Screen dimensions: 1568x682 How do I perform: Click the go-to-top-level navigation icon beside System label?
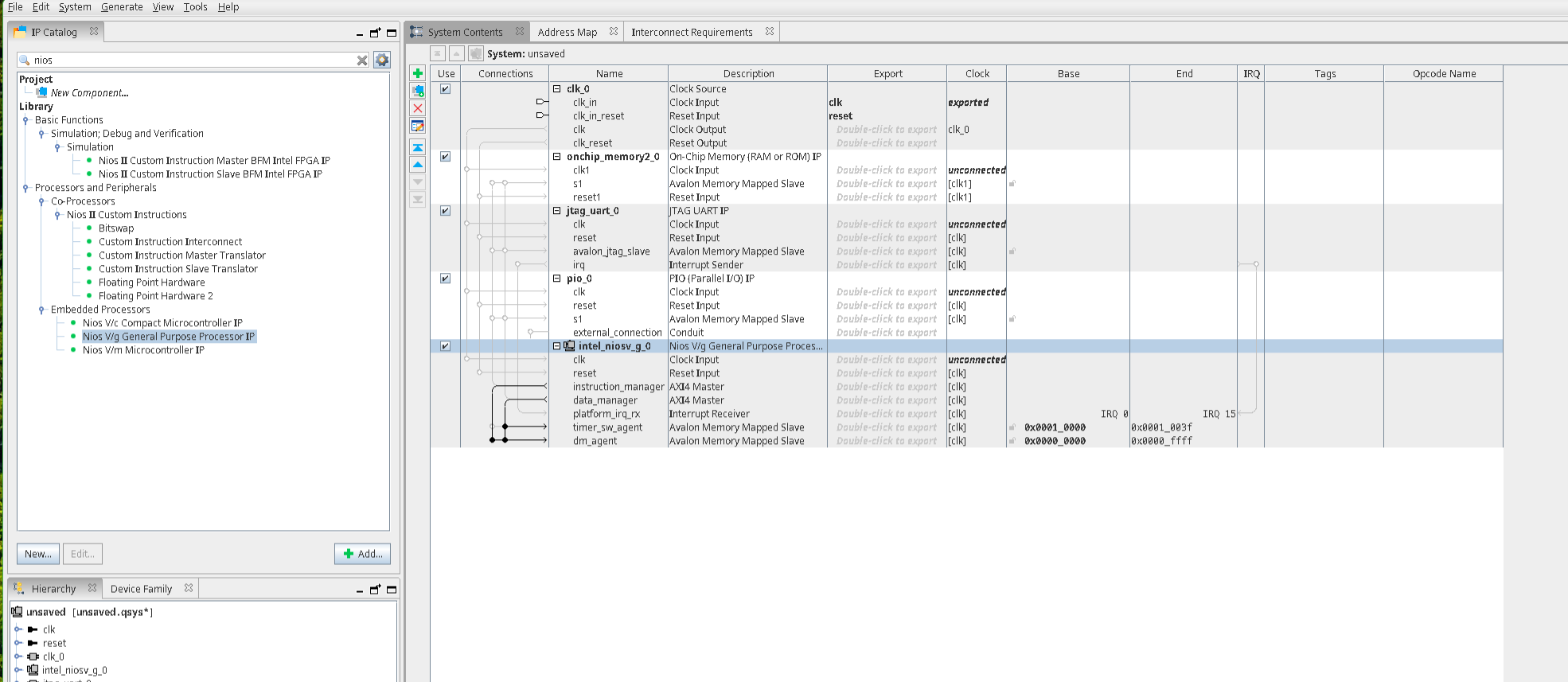tap(438, 53)
